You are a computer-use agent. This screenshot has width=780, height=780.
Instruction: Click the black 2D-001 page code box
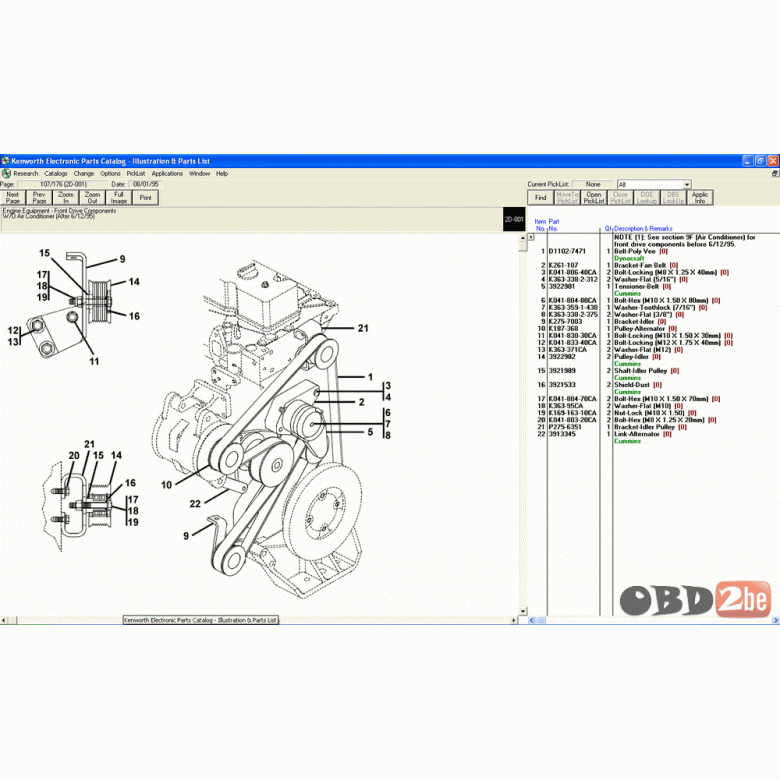pos(514,219)
